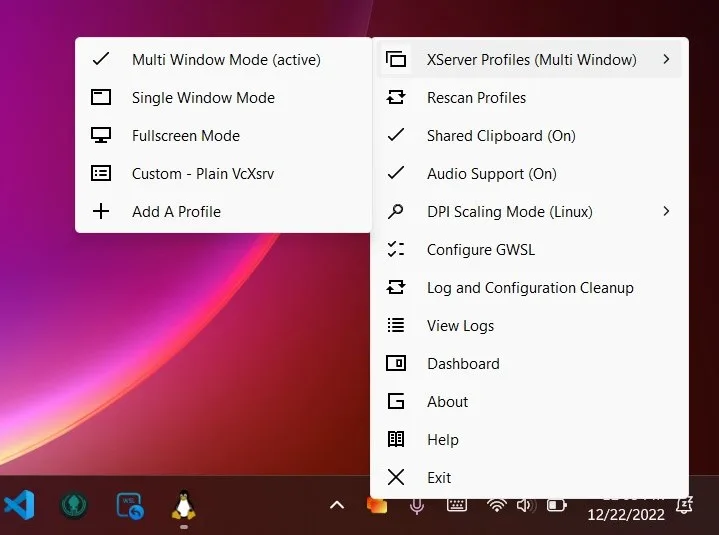Click the orange GWSL tray icon
Image resolution: width=719 pixels, height=535 pixels.
376,506
